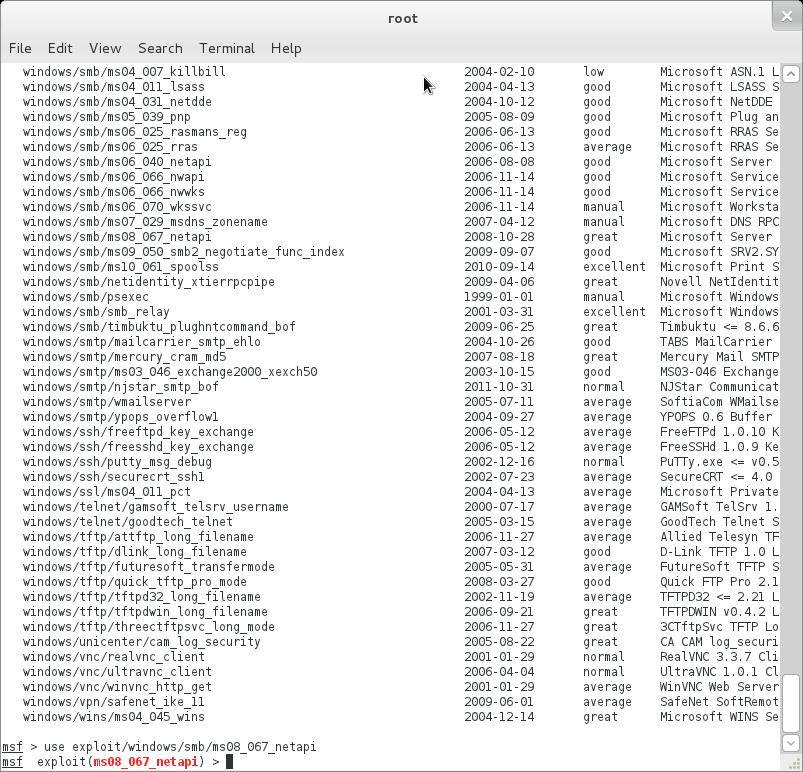Click the windows/smb/ms08_067_netapi list entry

[x=117, y=237]
